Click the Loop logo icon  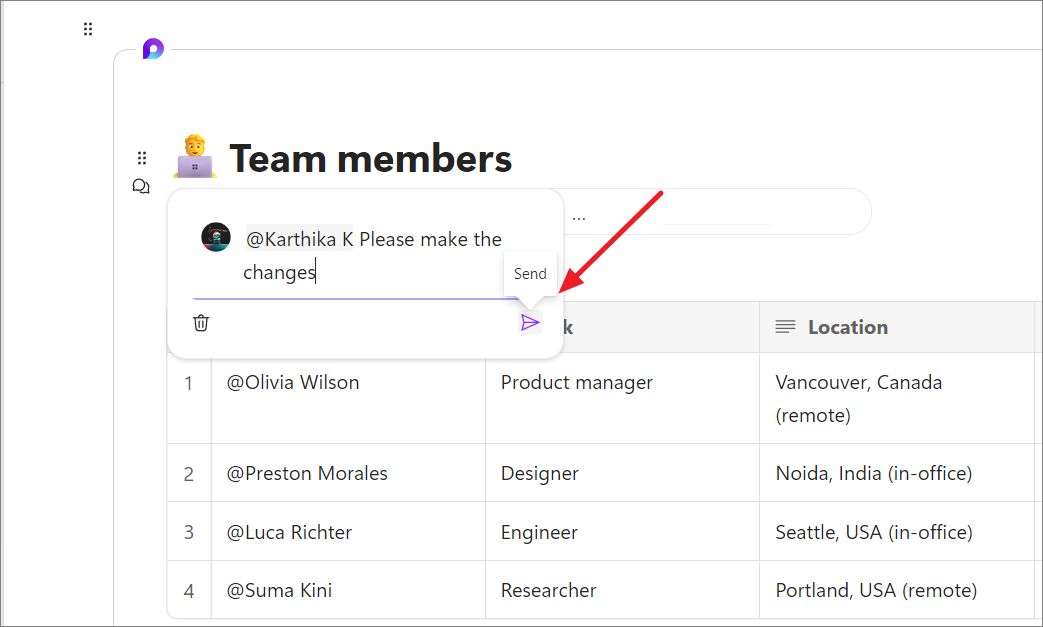click(152, 49)
